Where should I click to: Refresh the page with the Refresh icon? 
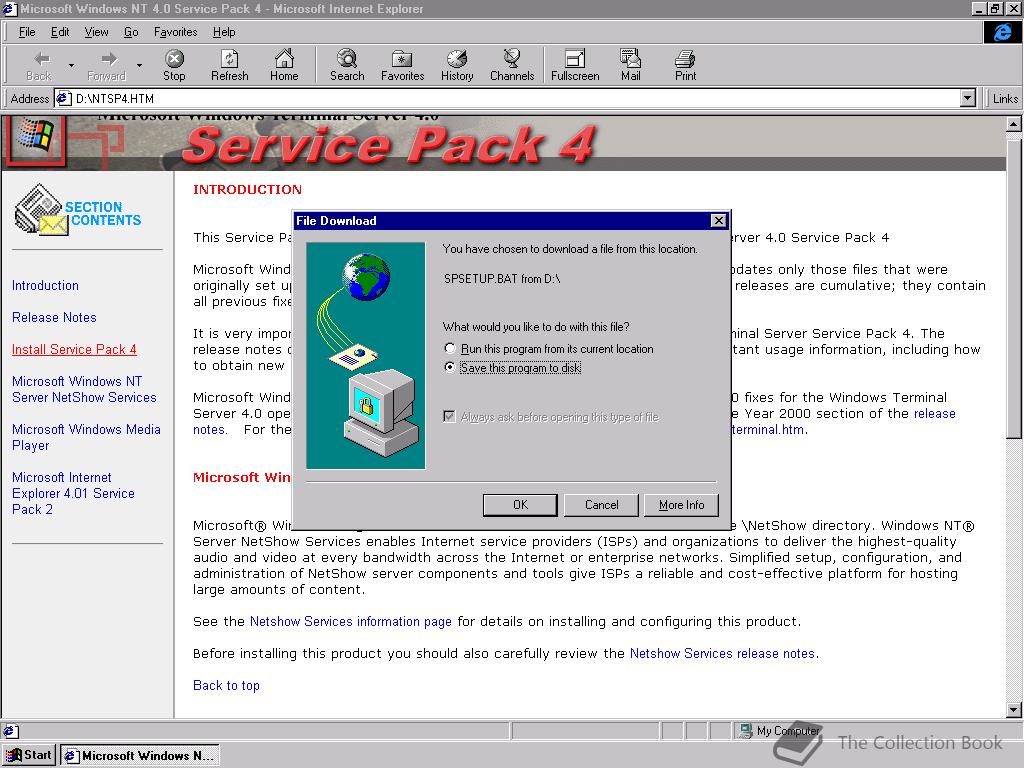(229, 65)
